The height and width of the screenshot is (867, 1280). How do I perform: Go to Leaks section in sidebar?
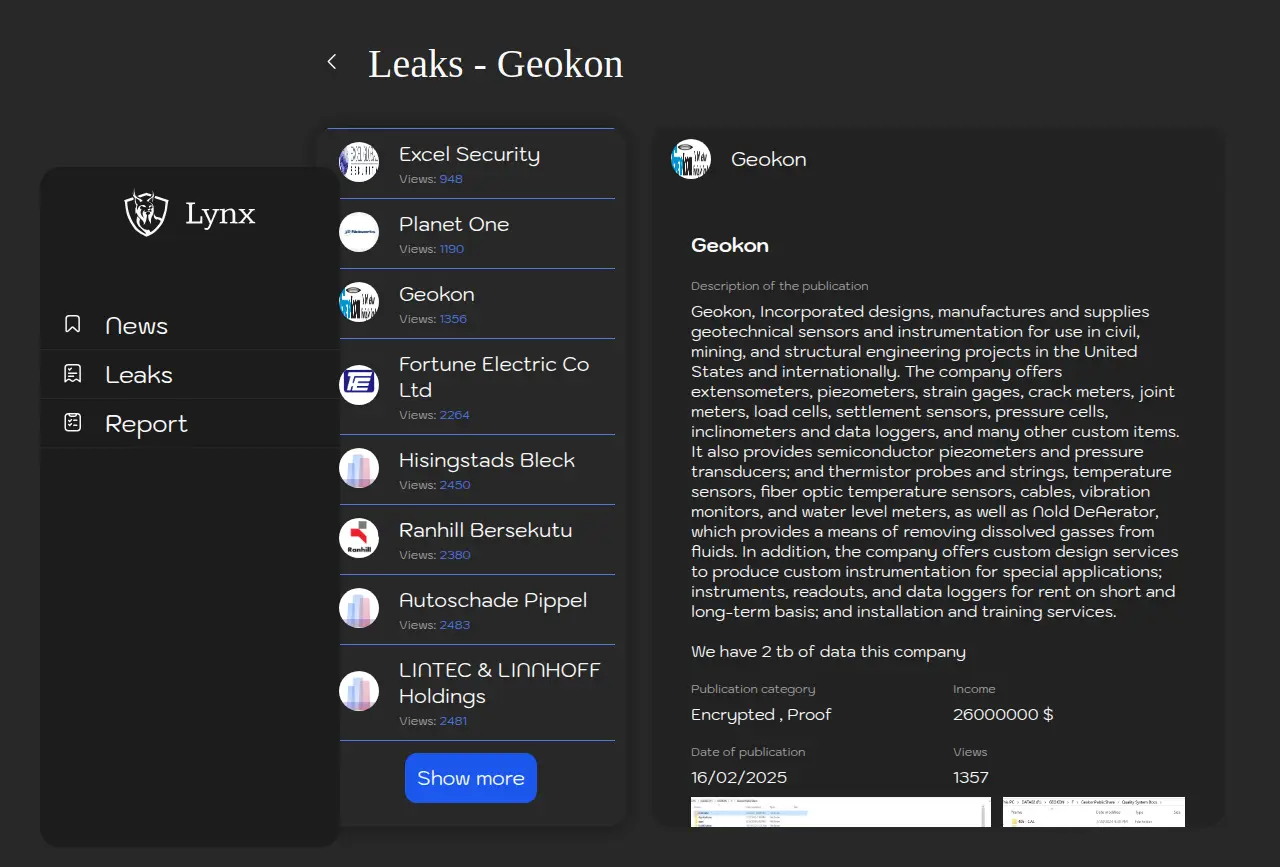pos(139,375)
